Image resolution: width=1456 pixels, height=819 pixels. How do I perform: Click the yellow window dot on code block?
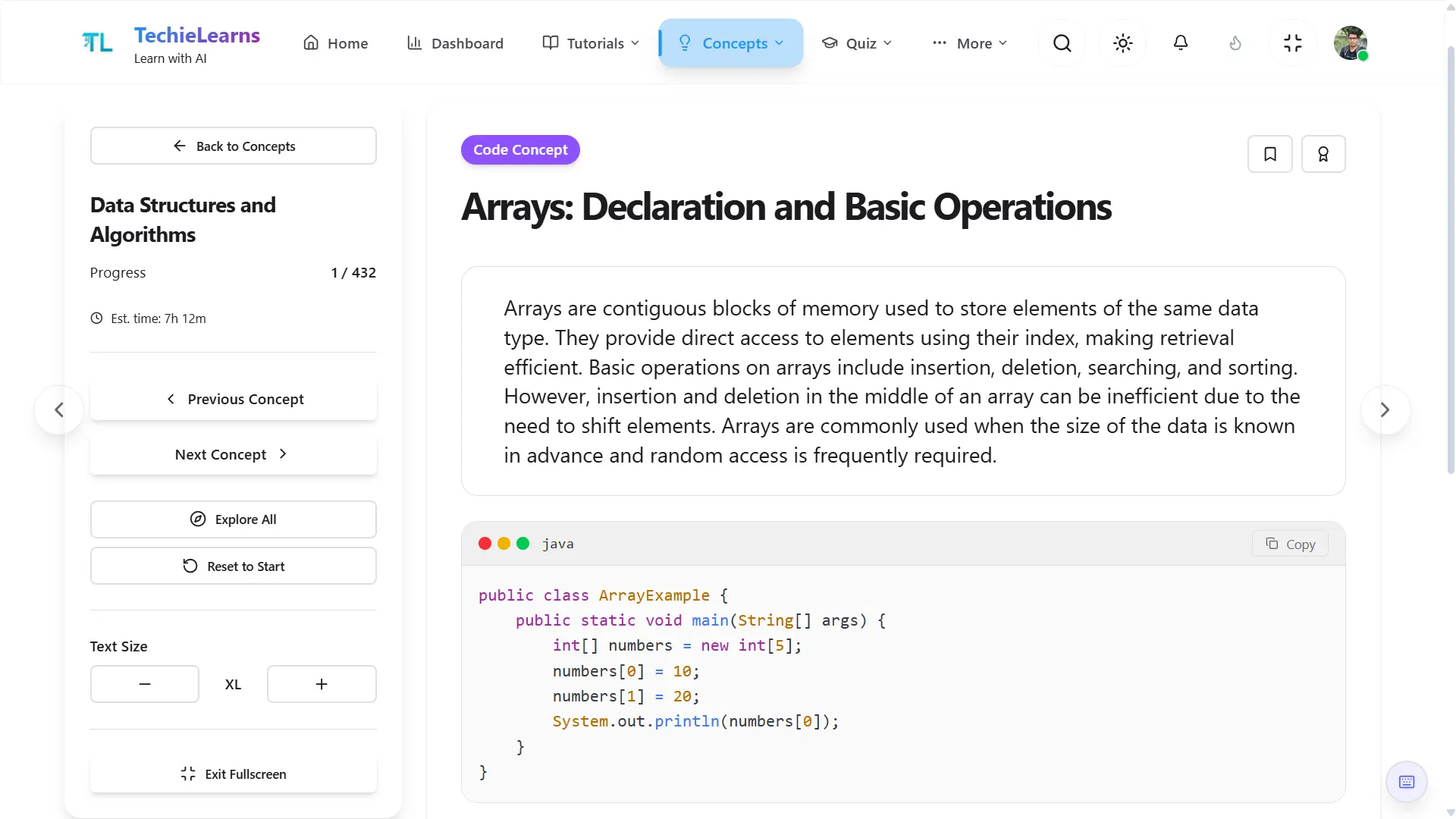point(504,544)
